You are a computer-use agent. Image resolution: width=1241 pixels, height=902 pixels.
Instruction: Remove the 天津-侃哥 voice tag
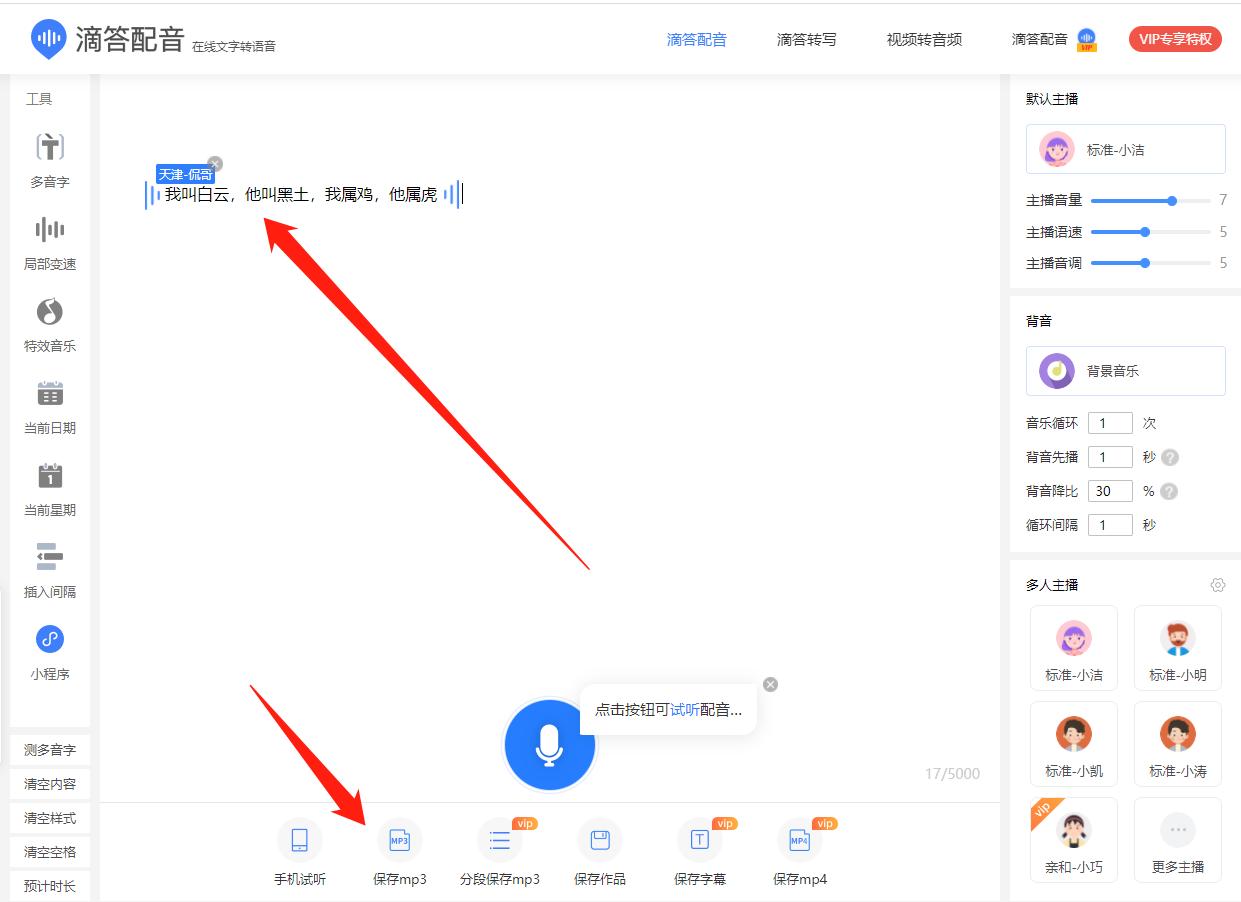[x=215, y=164]
